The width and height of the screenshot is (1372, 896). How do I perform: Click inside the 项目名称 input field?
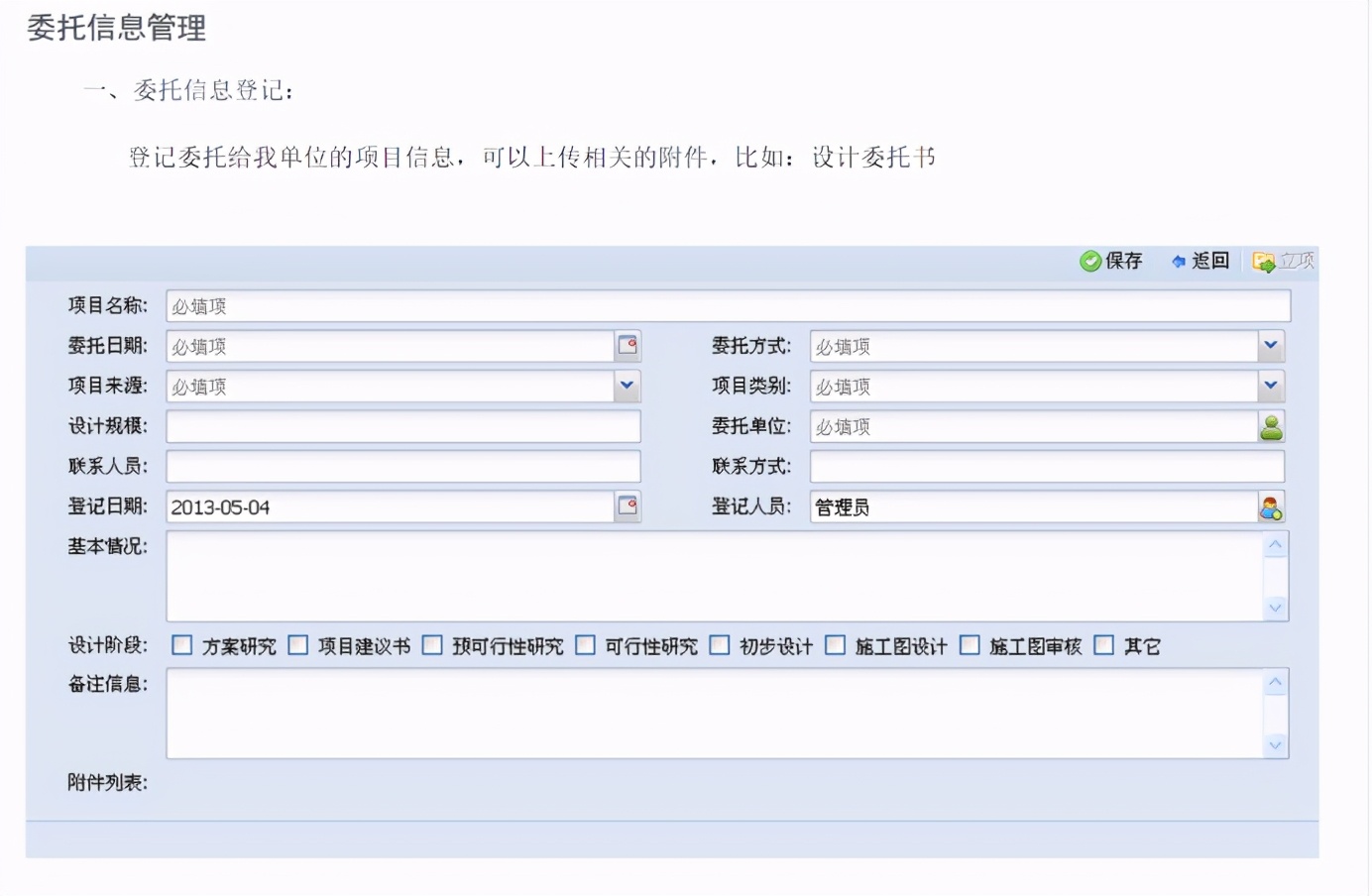694,306
